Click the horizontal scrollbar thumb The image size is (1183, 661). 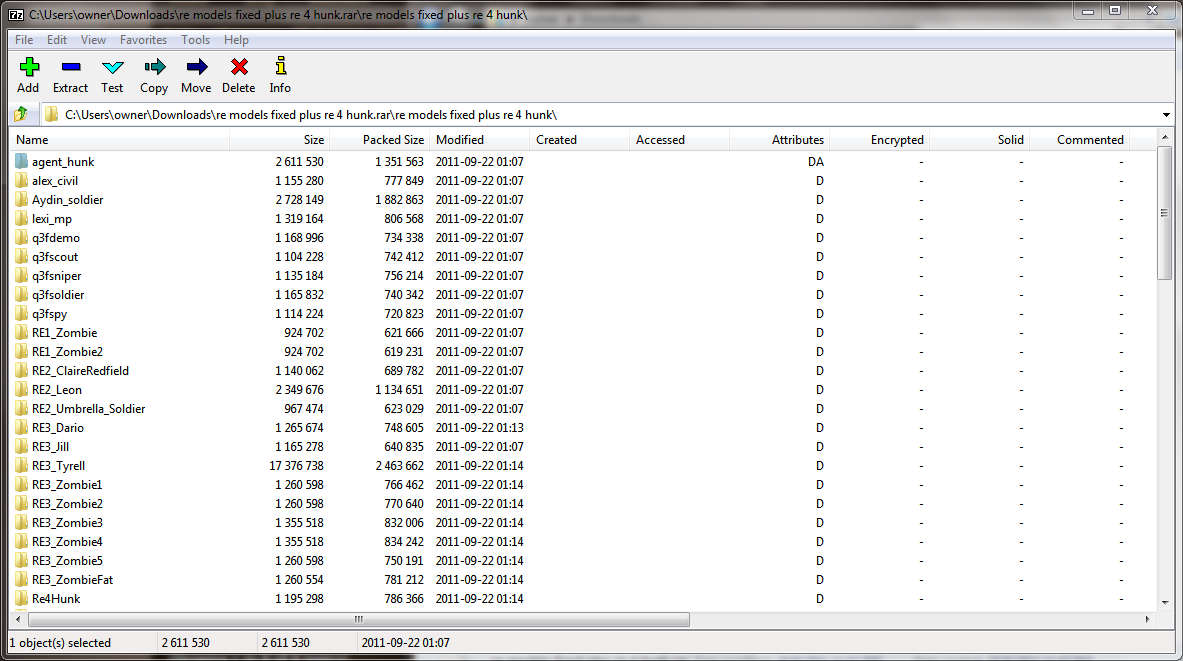[359, 619]
